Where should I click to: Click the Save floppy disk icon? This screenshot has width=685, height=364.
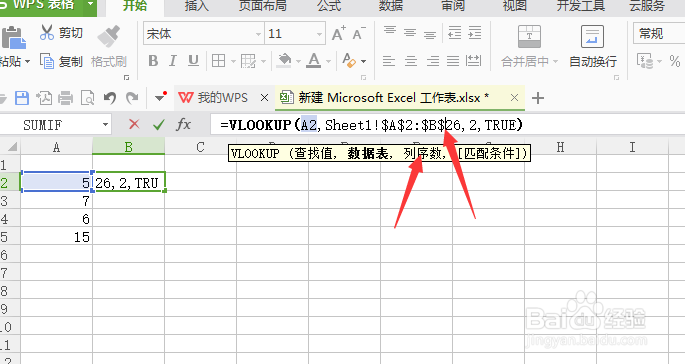[22, 97]
